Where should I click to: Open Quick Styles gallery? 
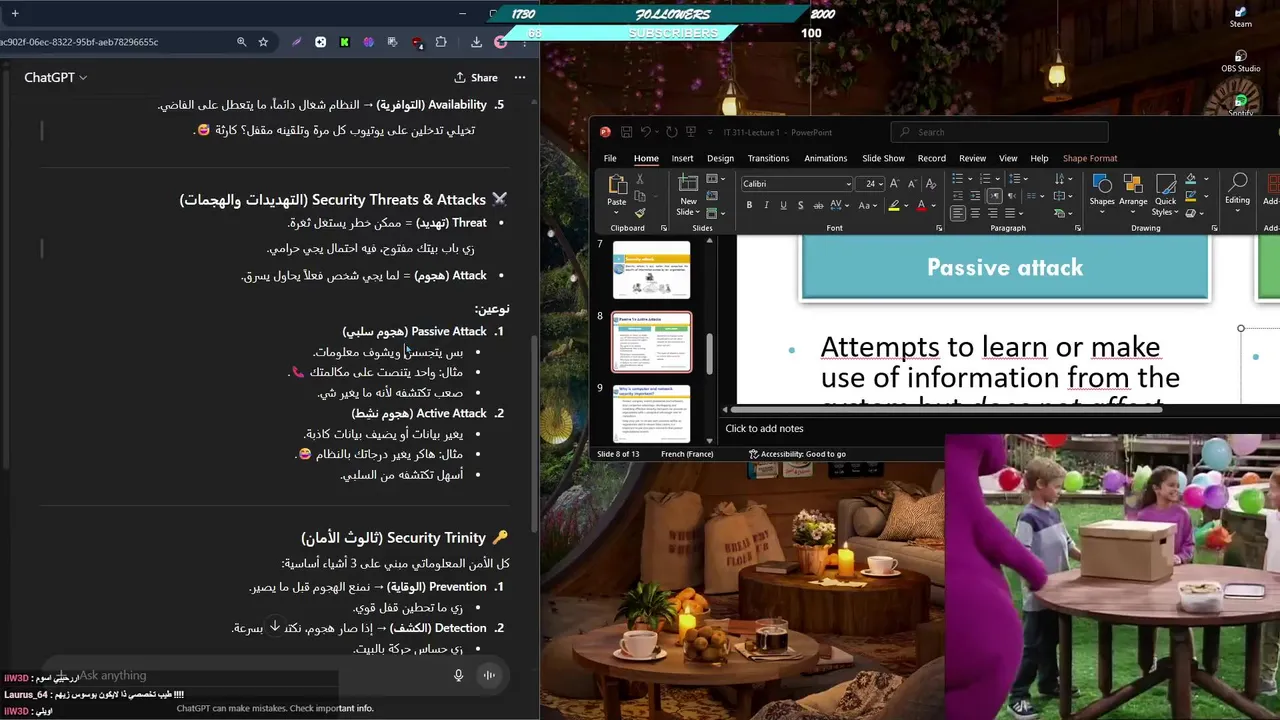coord(1165,194)
